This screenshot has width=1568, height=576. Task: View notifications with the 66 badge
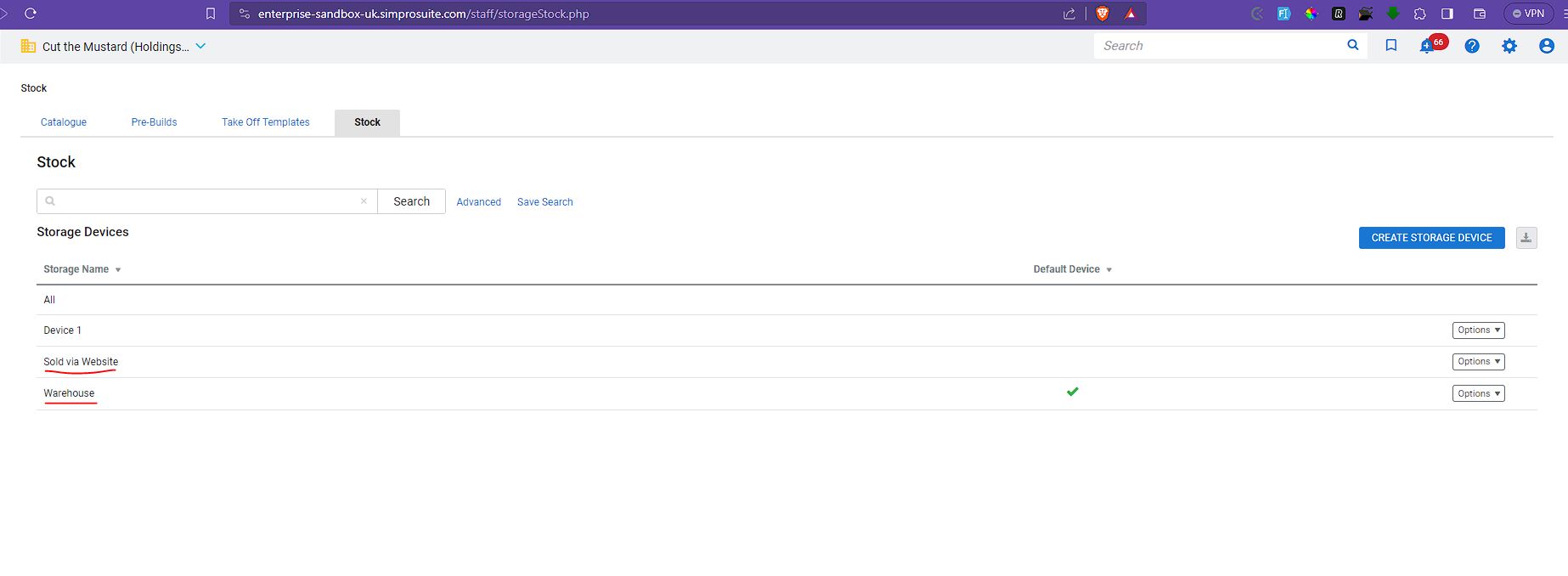point(1431,44)
